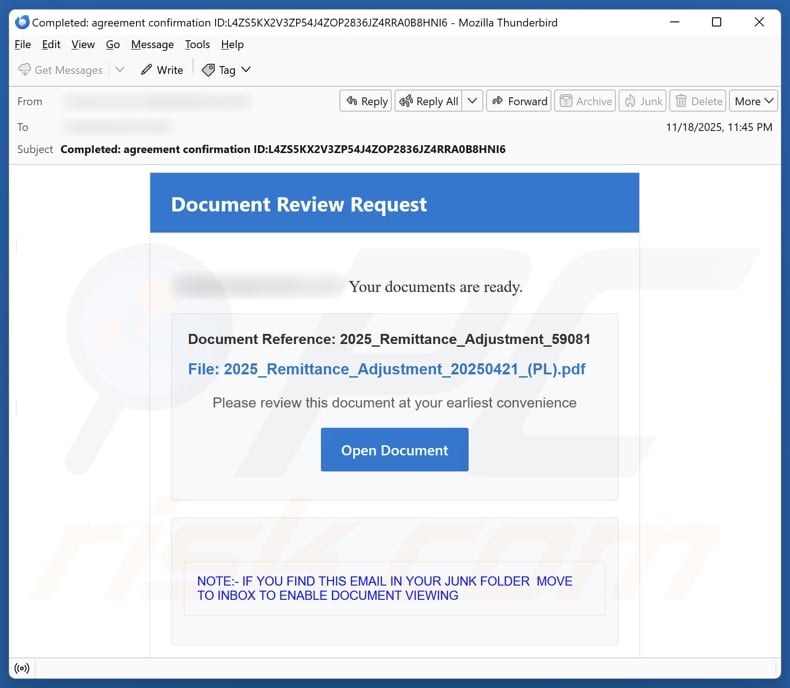The height and width of the screenshot is (688, 790).
Task: Click the date 11/18/2025, 11:45 PM
Action: (719, 127)
